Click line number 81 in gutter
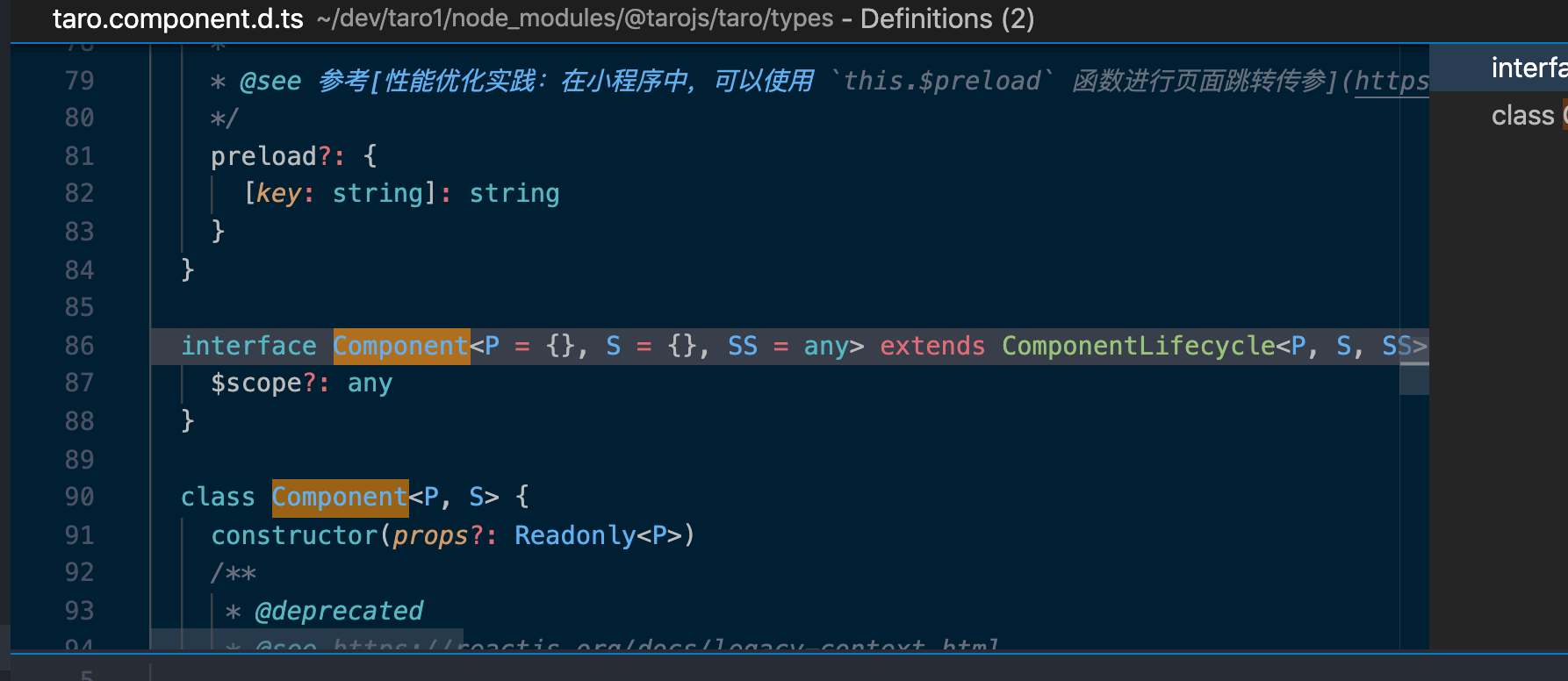 click(79, 156)
